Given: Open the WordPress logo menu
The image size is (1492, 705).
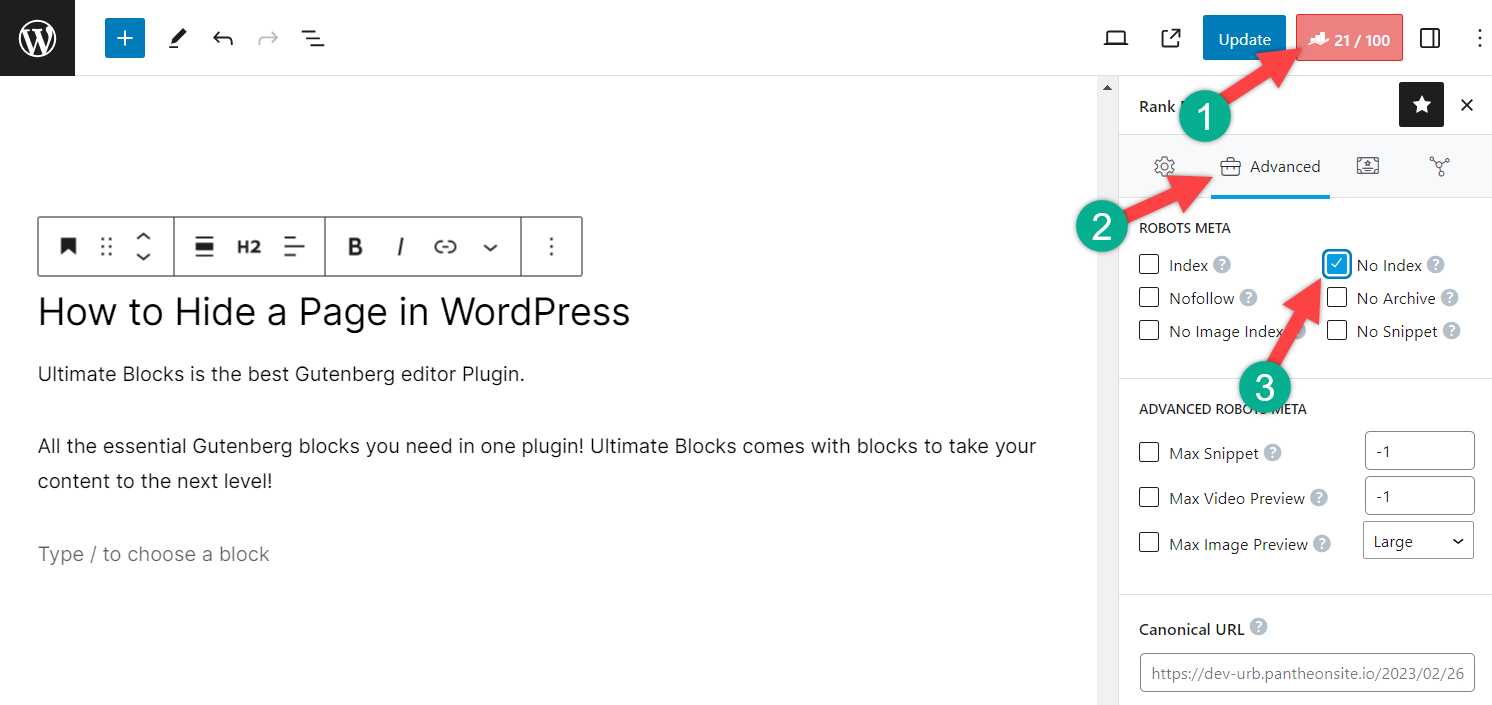Looking at the screenshot, I should pyautogui.click(x=37, y=38).
